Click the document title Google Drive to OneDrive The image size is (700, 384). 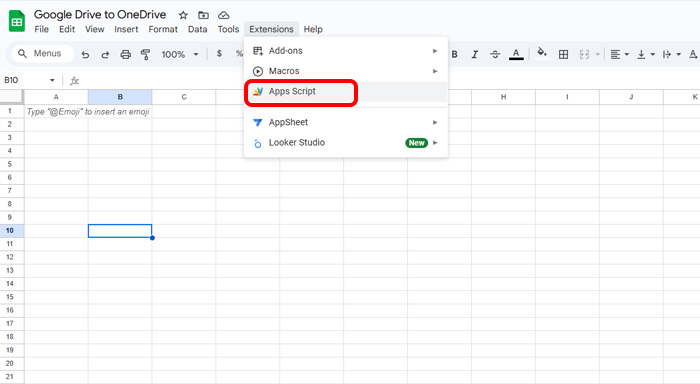point(100,15)
